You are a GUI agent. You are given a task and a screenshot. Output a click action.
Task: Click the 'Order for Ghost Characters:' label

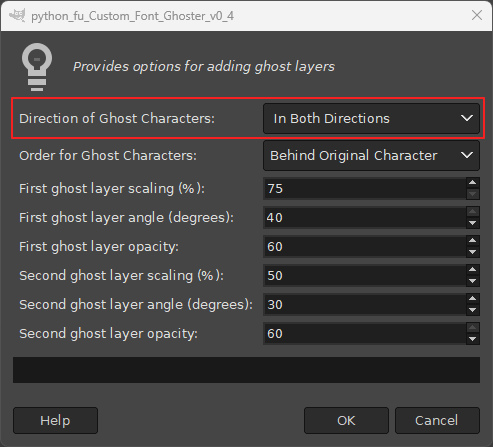[108, 156]
